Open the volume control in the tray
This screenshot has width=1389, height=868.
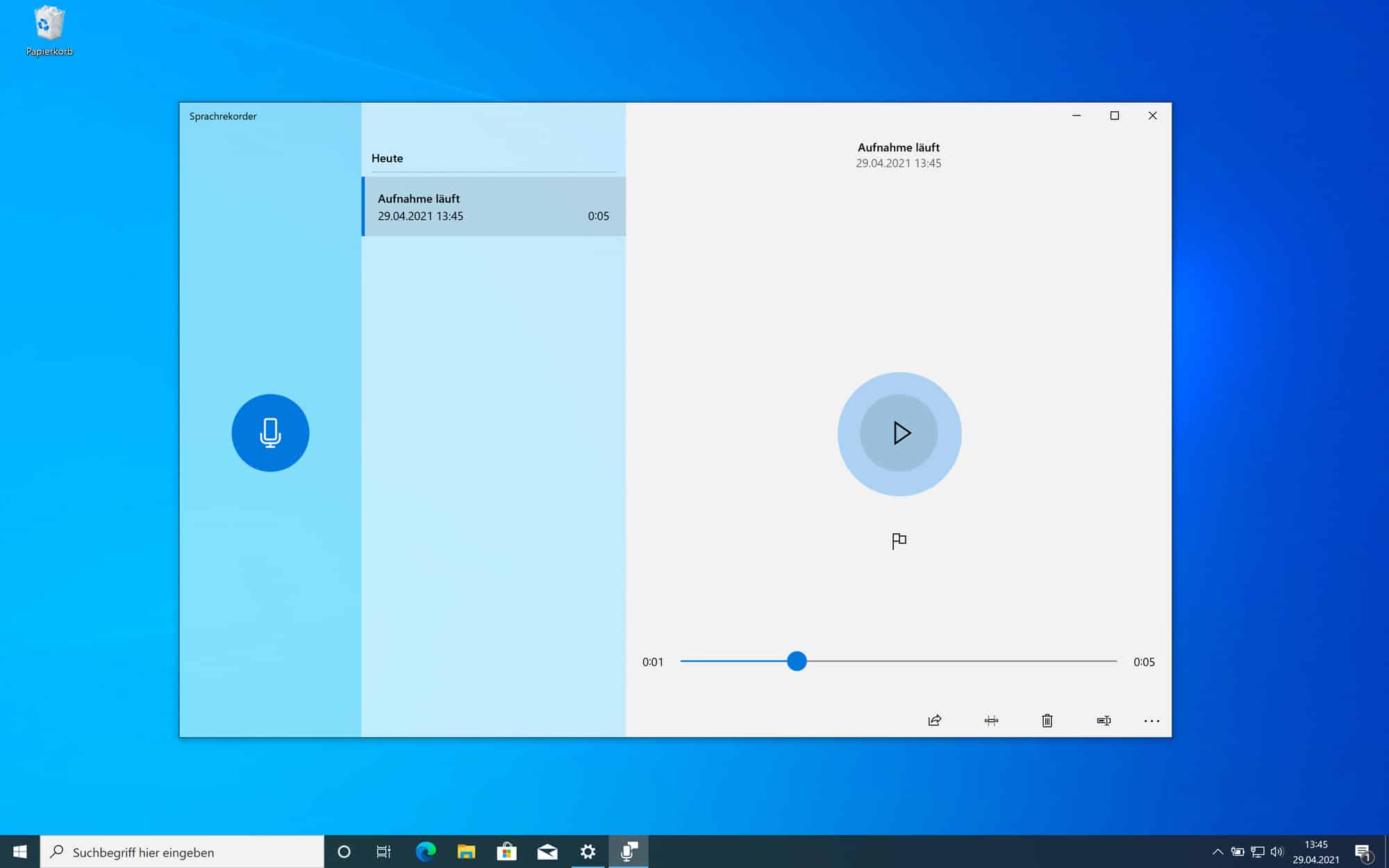click(x=1276, y=851)
